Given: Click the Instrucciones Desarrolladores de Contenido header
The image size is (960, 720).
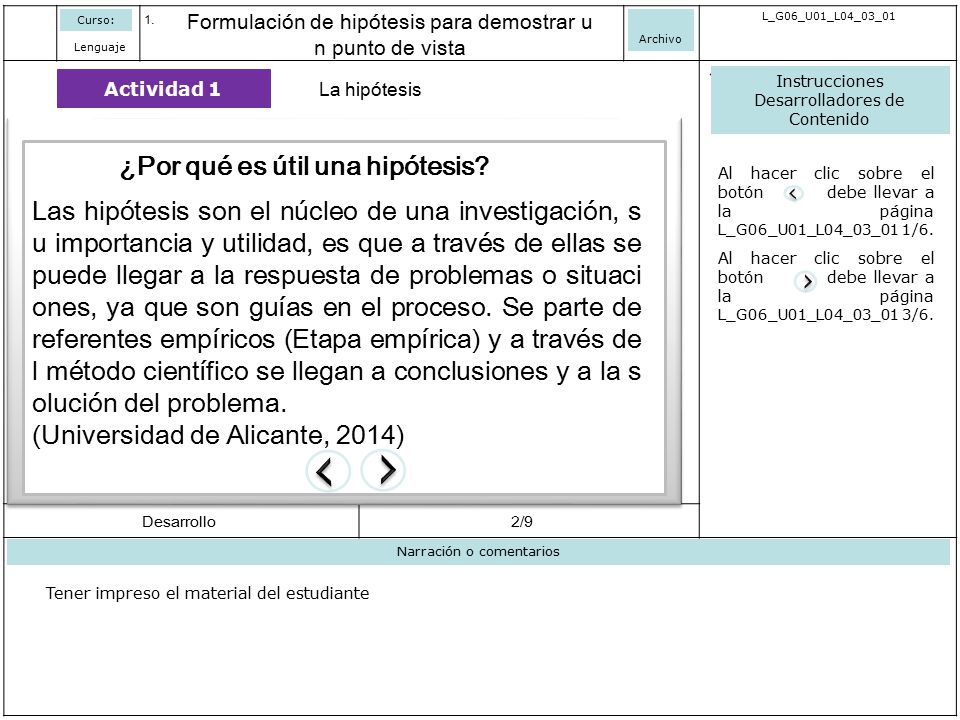Looking at the screenshot, I should [x=830, y=100].
